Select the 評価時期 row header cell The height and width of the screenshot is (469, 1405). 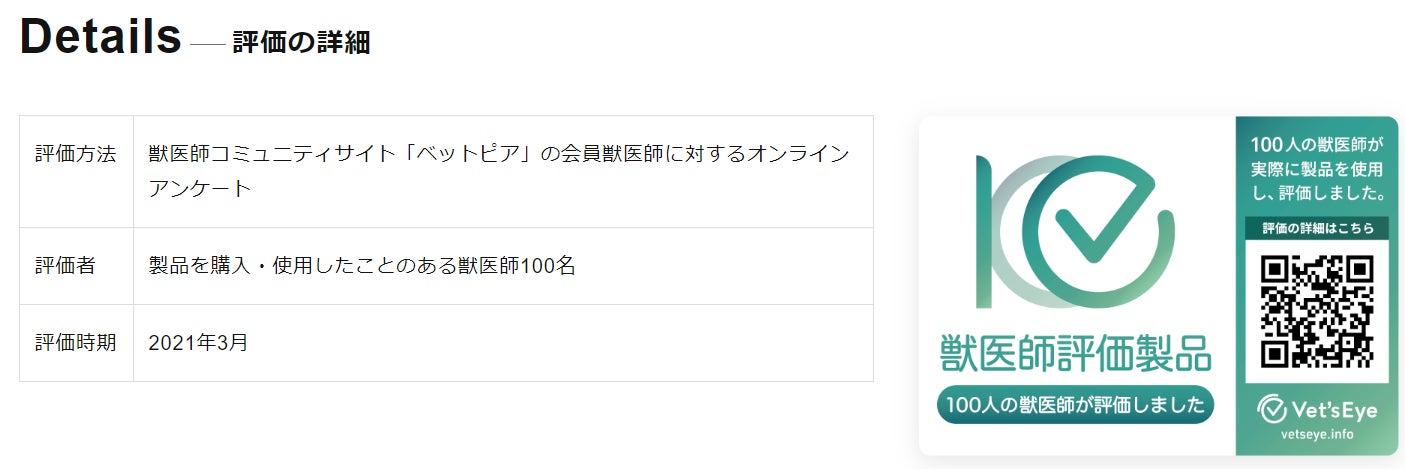point(76,343)
